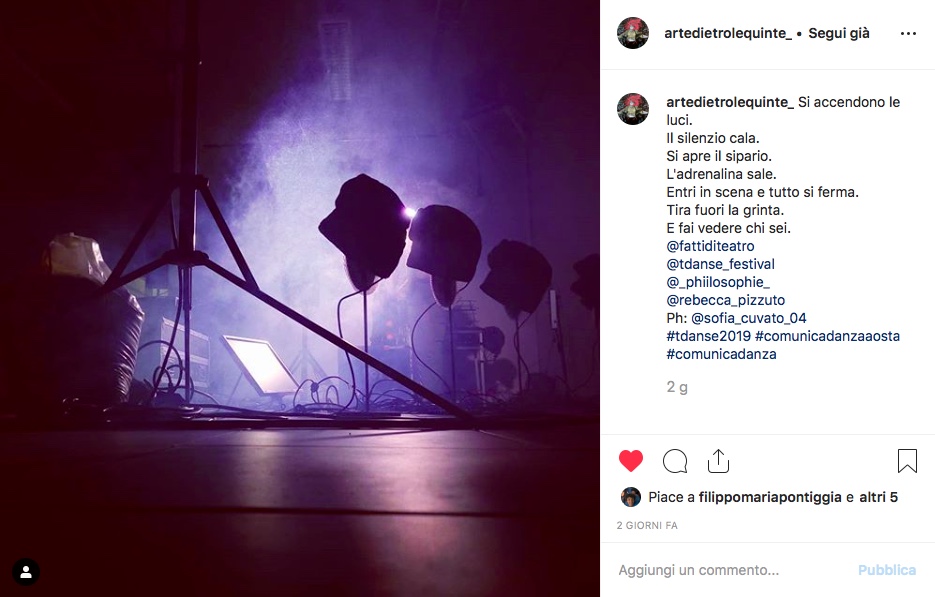This screenshot has width=935, height=597.
Task: Unlike the post via red heart icon
Action: pyautogui.click(x=631, y=461)
